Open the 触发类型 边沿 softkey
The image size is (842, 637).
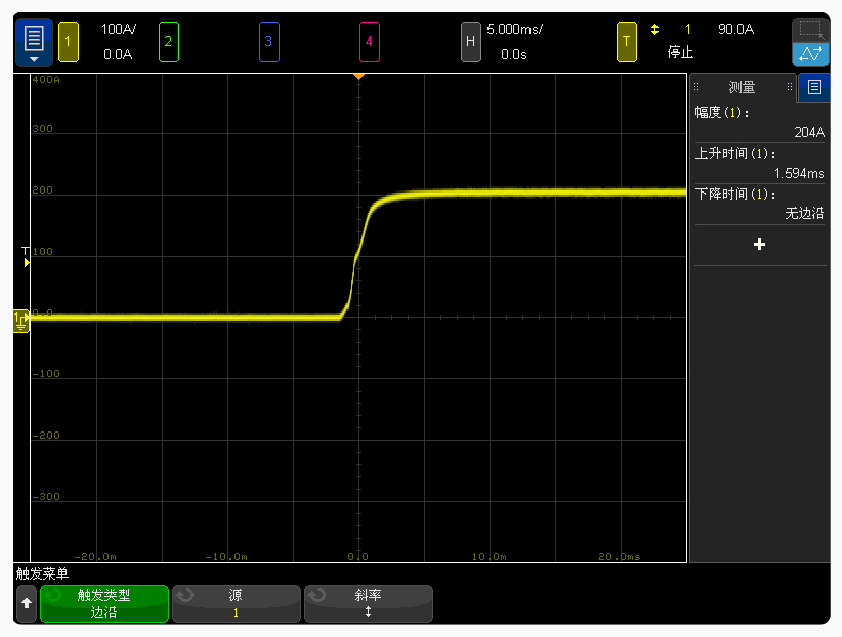coord(104,603)
